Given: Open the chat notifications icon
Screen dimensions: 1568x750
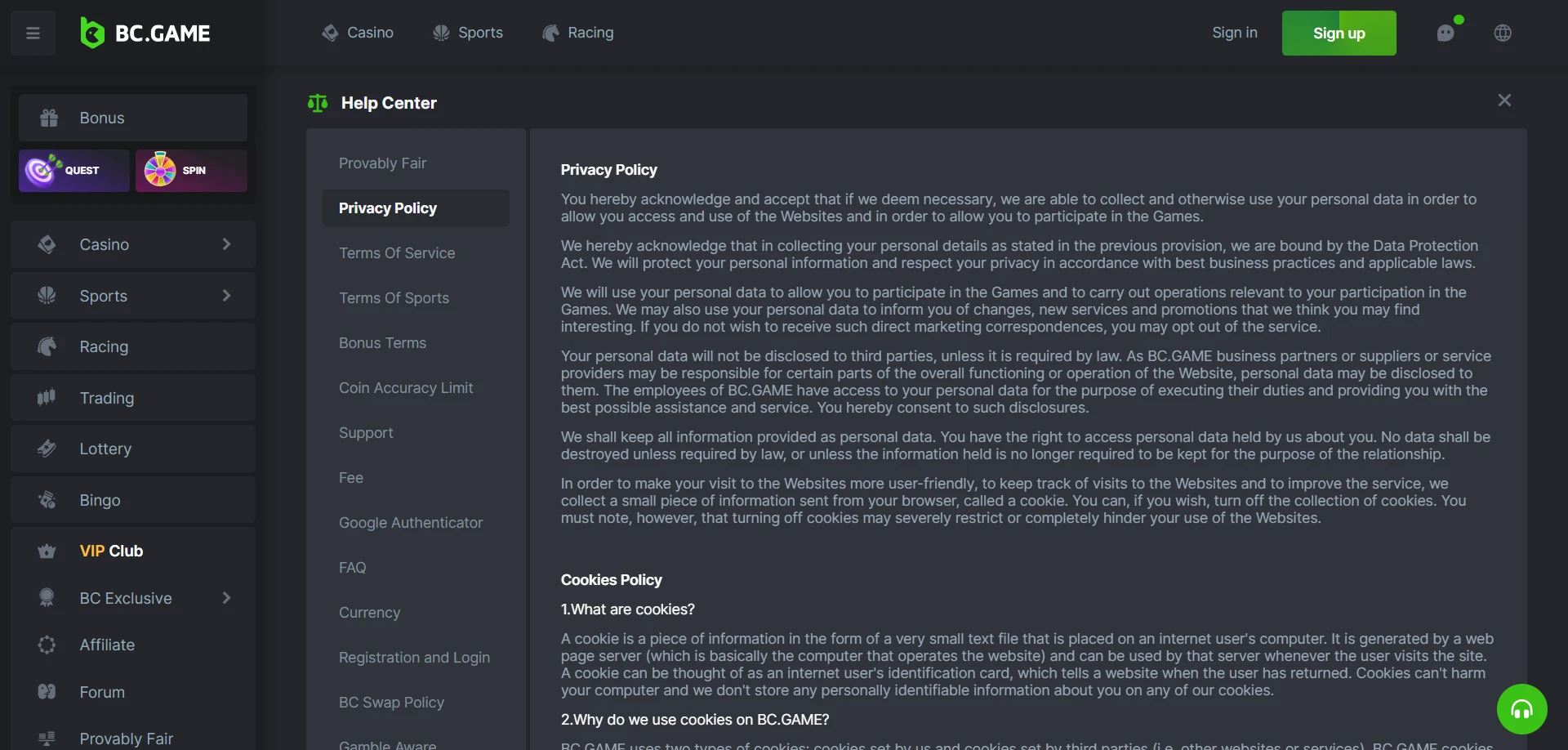Looking at the screenshot, I should pos(1446,33).
